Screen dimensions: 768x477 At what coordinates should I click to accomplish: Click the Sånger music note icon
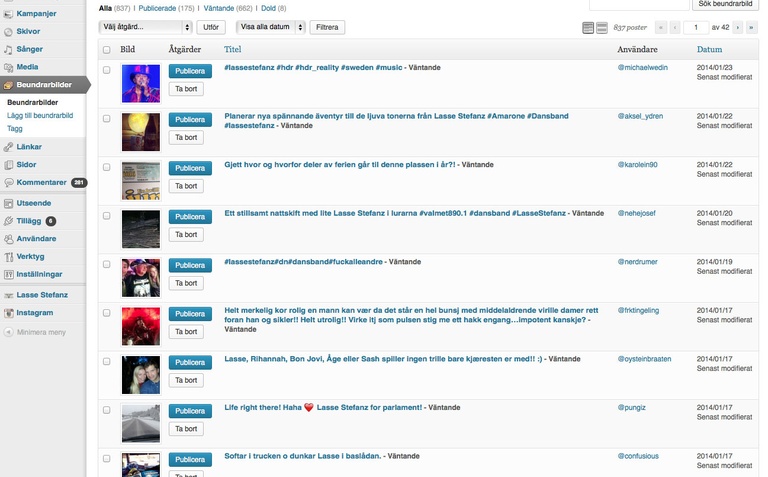(x=8, y=48)
